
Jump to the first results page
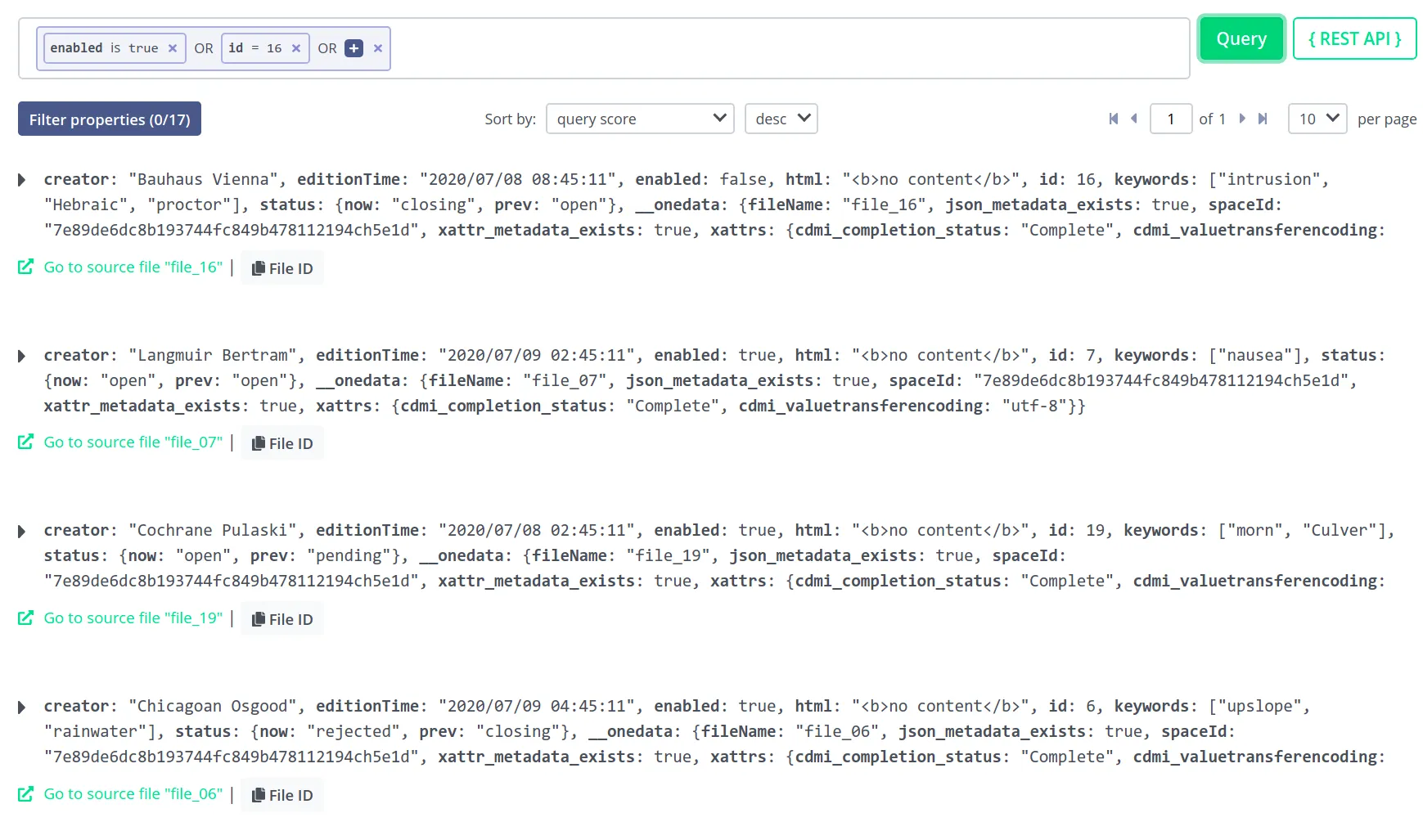[1113, 119]
